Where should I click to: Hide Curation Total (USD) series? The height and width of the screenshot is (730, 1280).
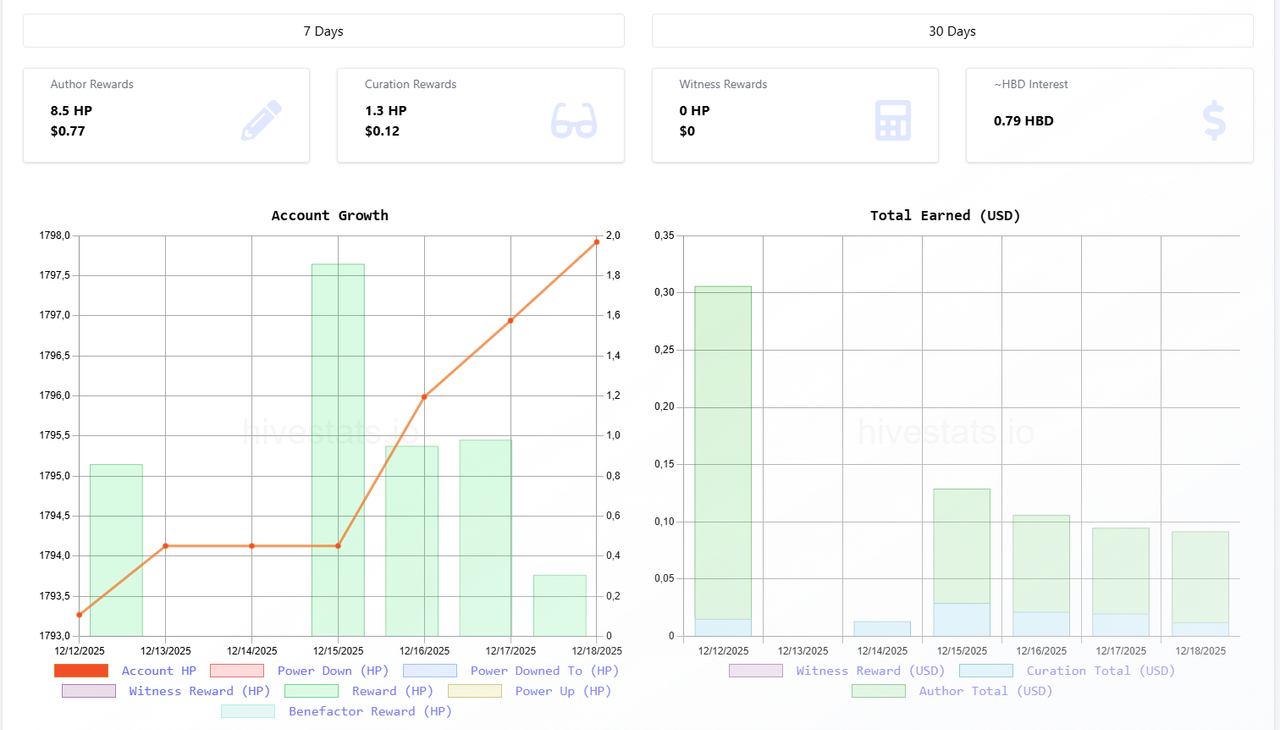(1067, 671)
